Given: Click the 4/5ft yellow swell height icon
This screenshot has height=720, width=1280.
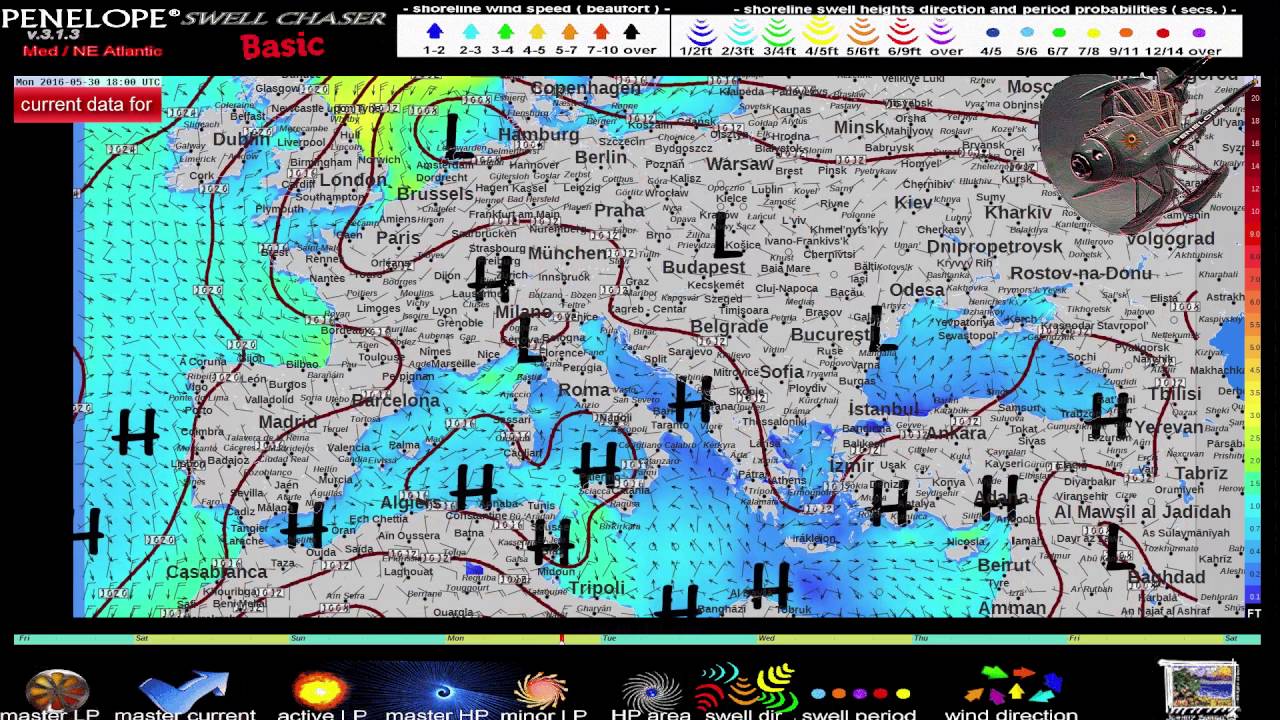Looking at the screenshot, I should click(820, 31).
